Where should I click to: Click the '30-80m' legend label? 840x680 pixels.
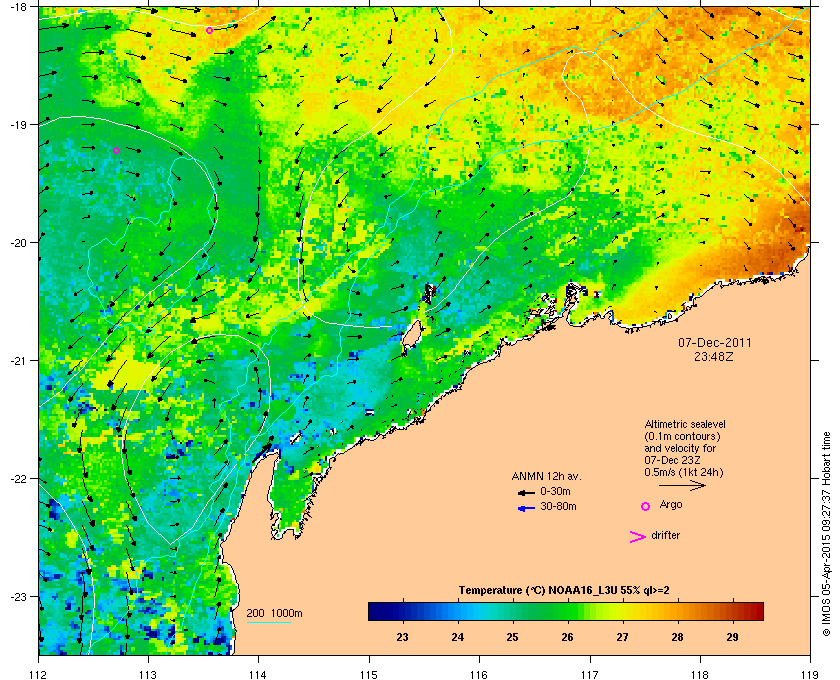558,506
